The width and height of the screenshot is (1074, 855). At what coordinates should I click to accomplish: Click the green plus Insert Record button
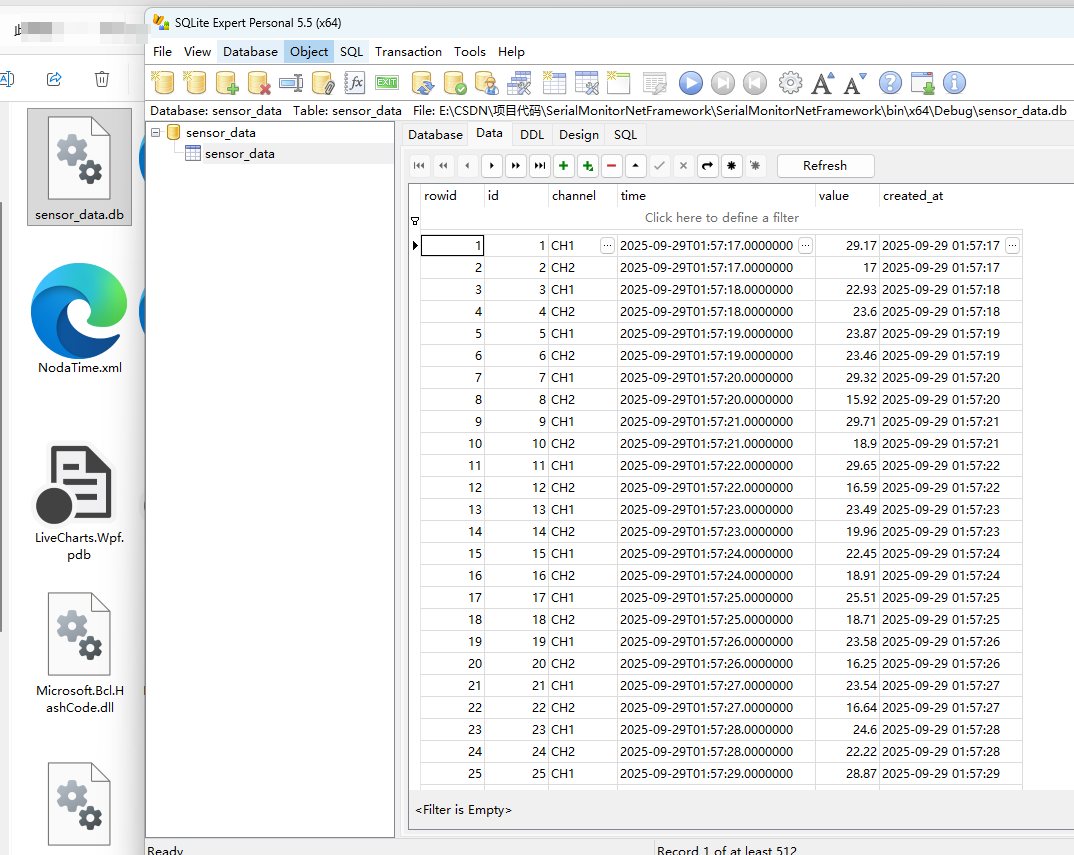pos(564,166)
